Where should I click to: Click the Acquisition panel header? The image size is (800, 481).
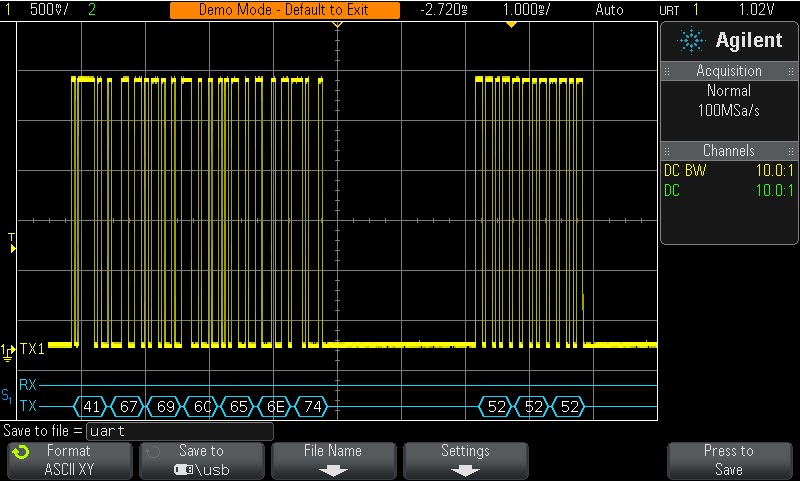point(729,71)
